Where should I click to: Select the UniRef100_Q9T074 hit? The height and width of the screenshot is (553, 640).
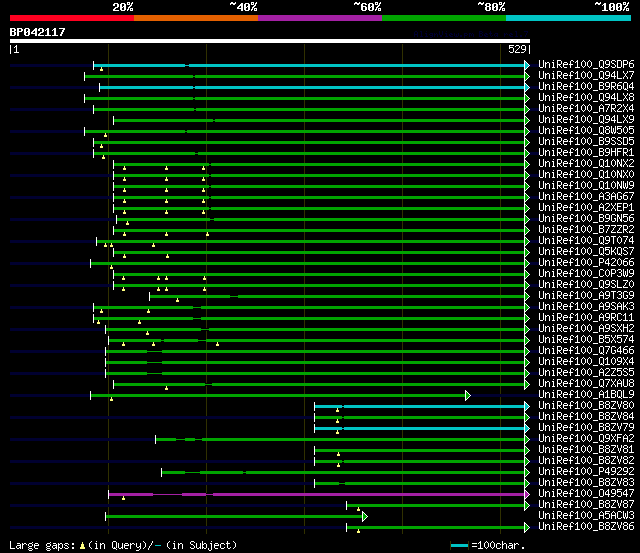(586, 241)
